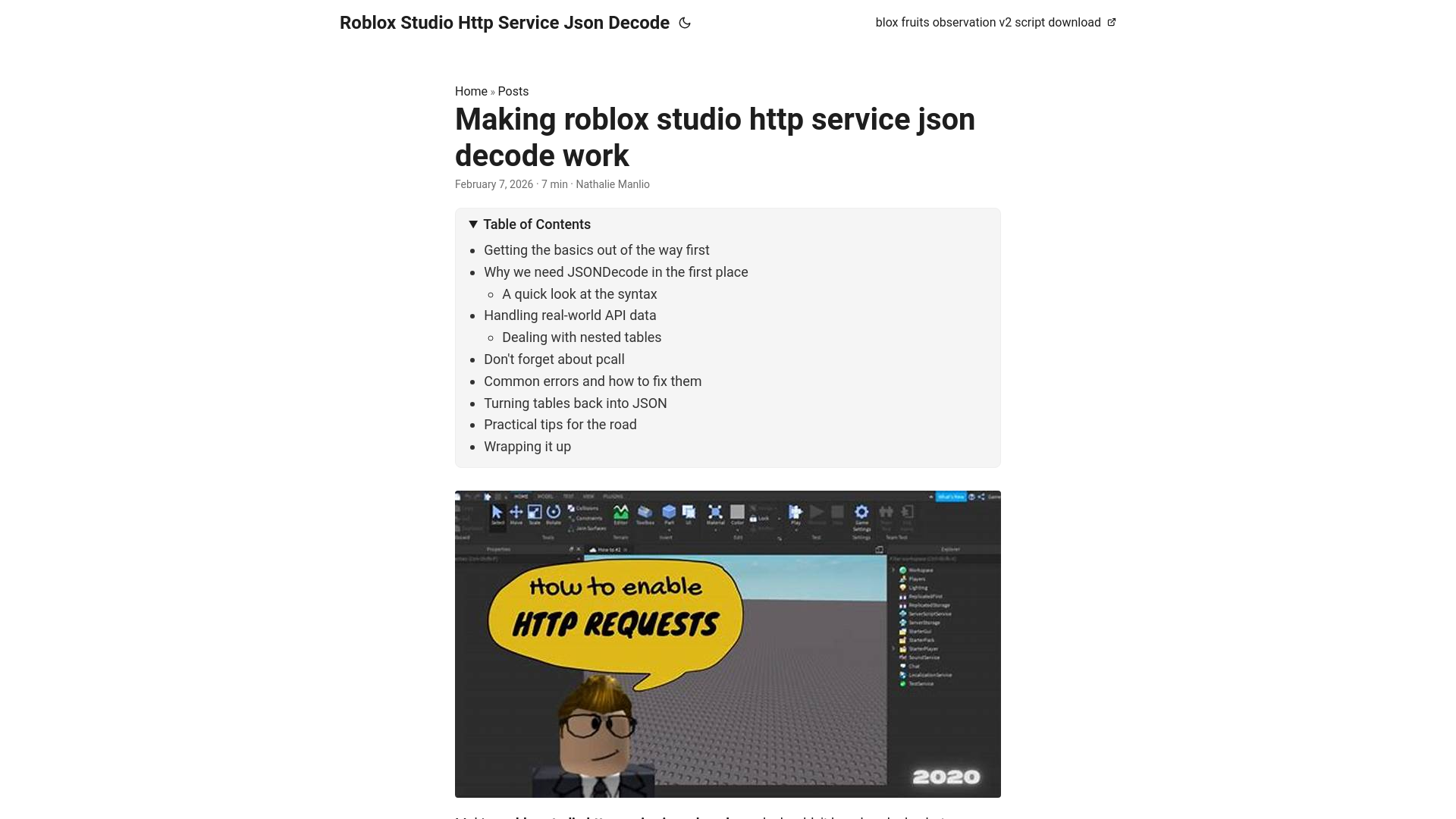Jump to Practical tips for the road

pyautogui.click(x=560, y=425)
